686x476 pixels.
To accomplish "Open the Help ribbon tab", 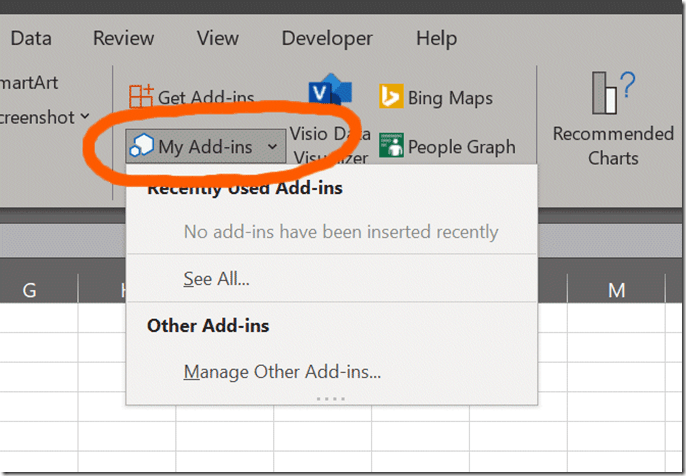I will pos(436,38).
